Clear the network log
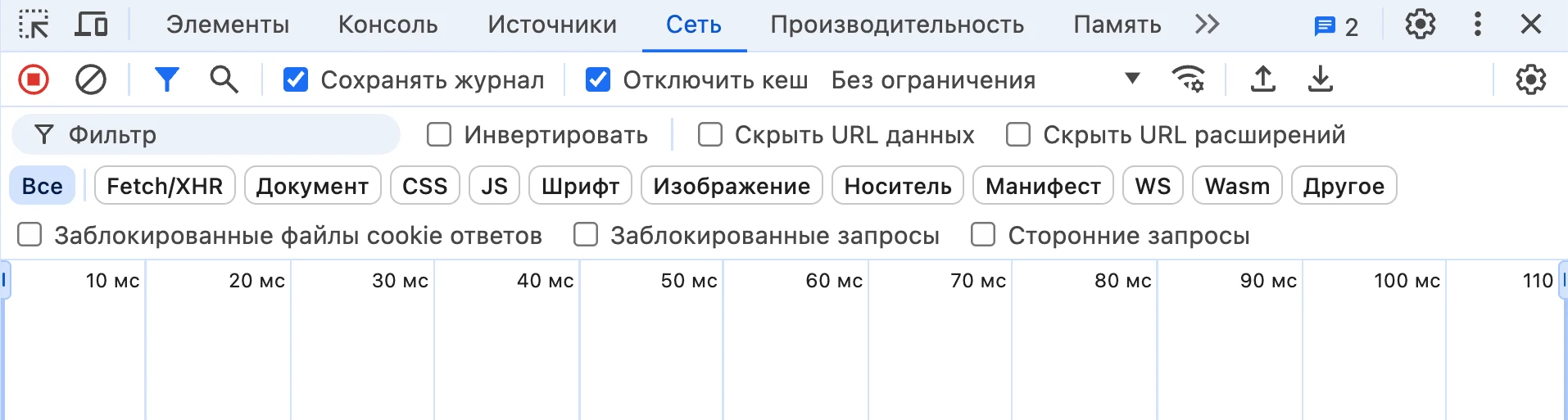 (91, 79)
